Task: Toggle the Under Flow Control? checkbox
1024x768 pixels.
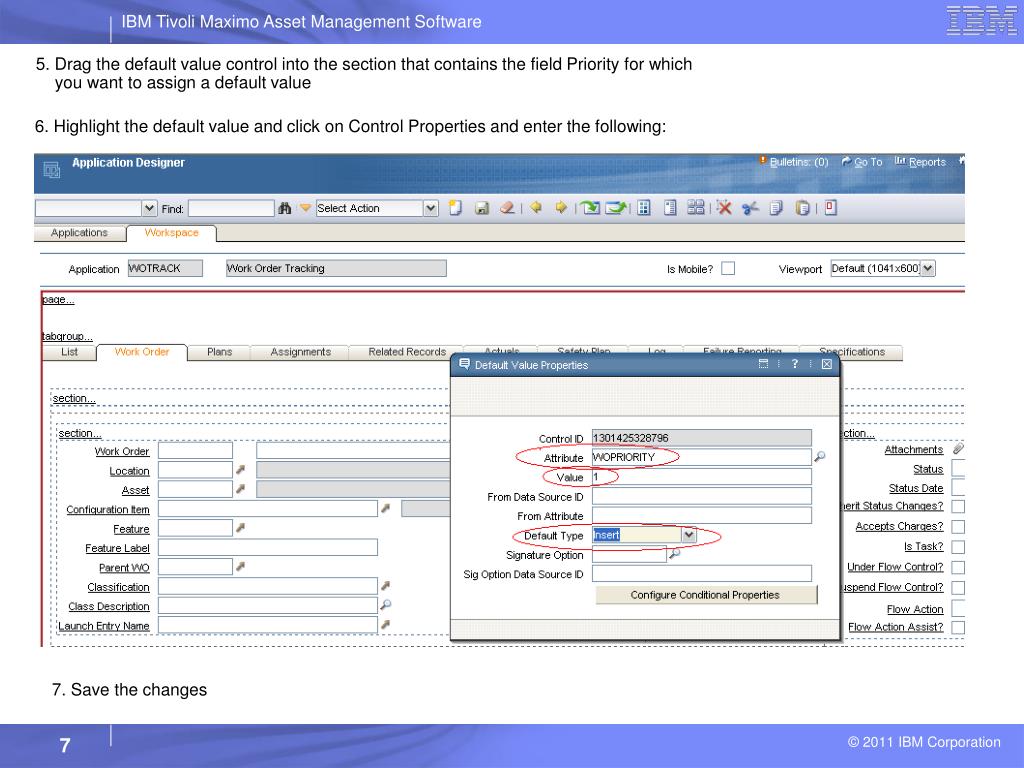Action: (958, 568)
